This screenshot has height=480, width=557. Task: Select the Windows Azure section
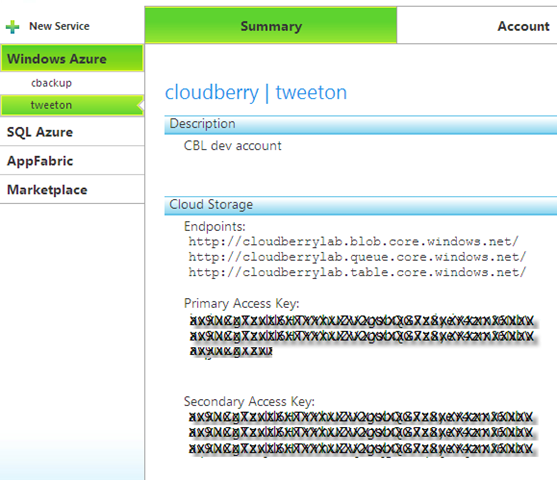[72, 58]
